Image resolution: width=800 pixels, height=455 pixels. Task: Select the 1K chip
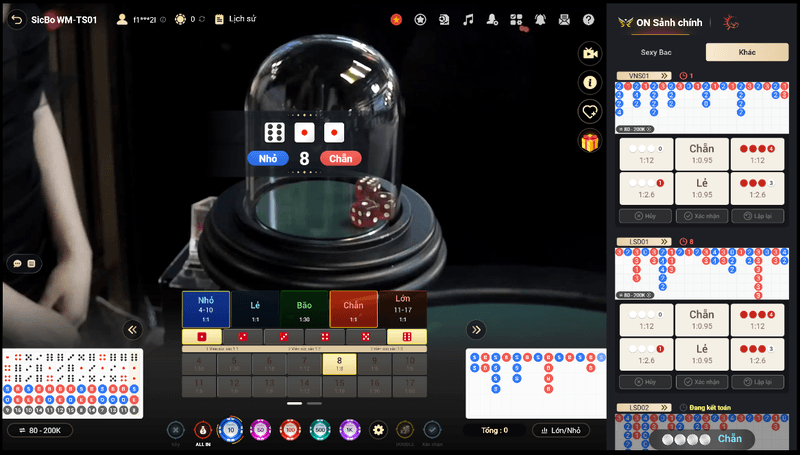click(350, 430)
